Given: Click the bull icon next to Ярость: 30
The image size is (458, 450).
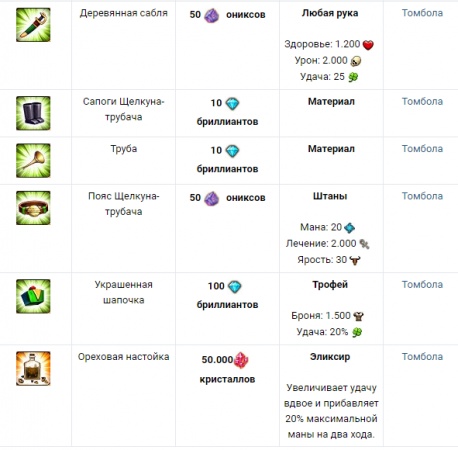Looking at the screenshot, I should point(355,260).
